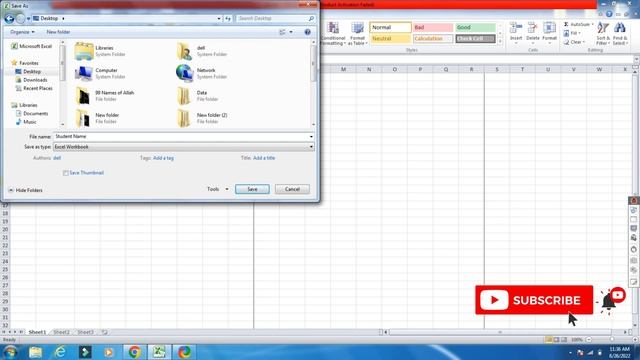The height and width of the screenshot is (360, 640).
Task: Switch to the Sheet2 tab
Action: coord(61,332)
